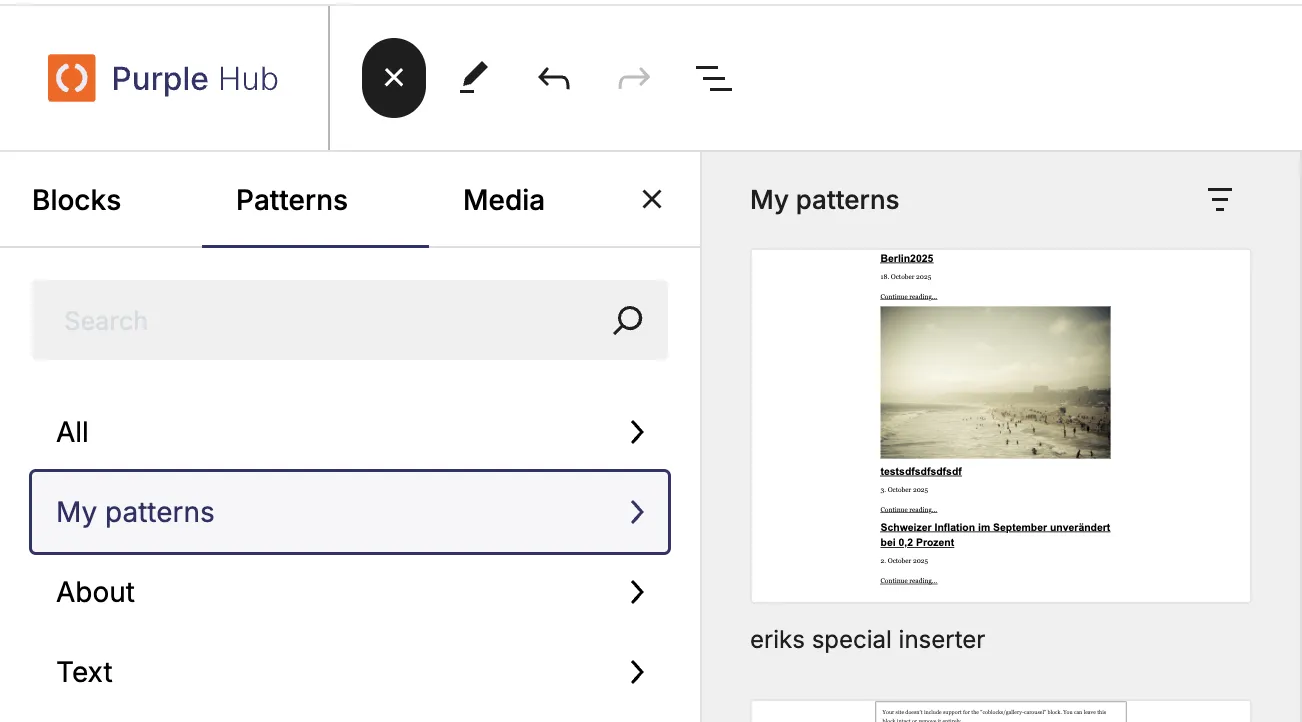Click the "eriks special inserter" label
Viewport: 1302px width, 722px height.
pos(868,640)
